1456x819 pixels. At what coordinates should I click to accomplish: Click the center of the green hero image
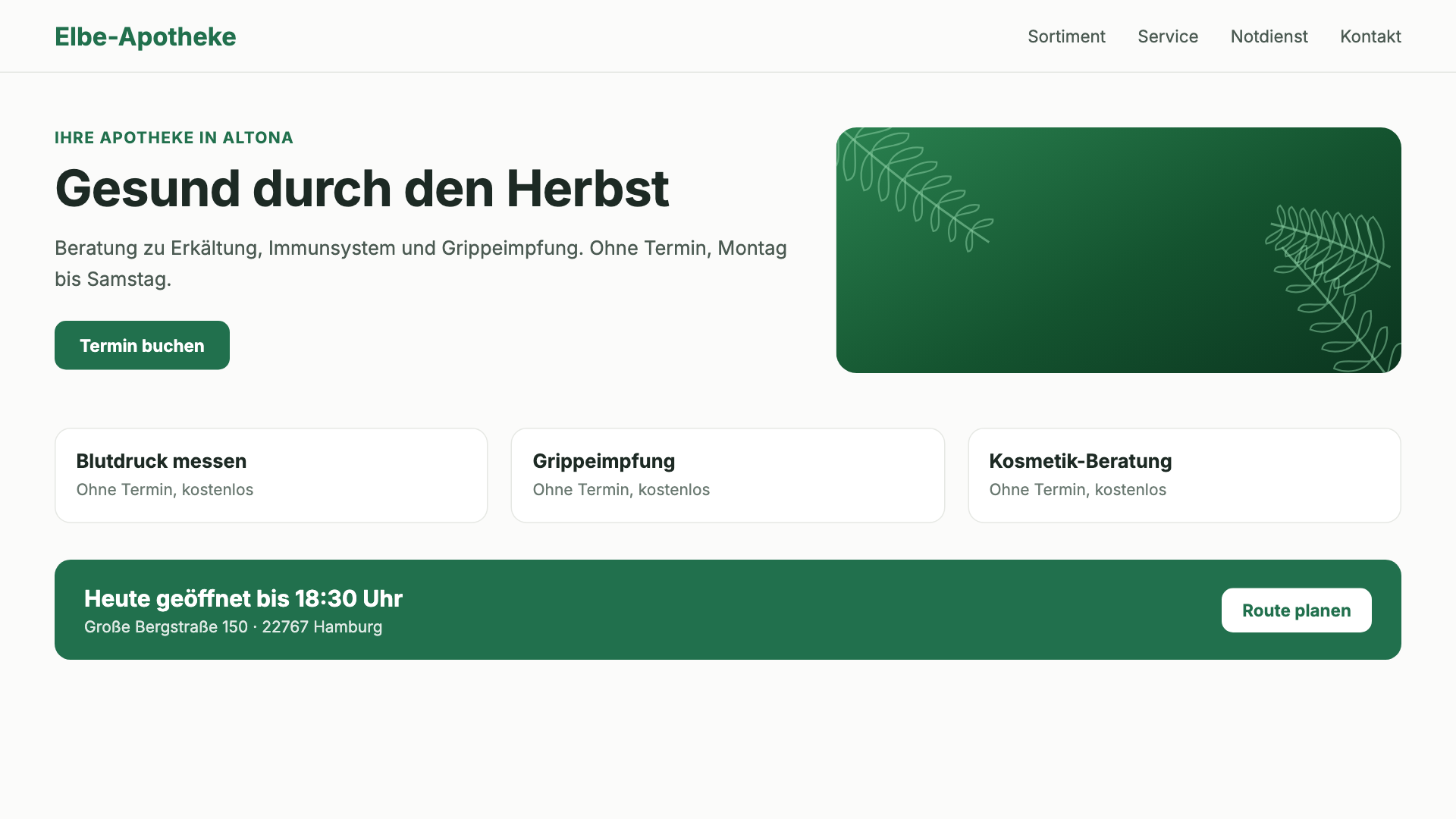point(1119,250)
